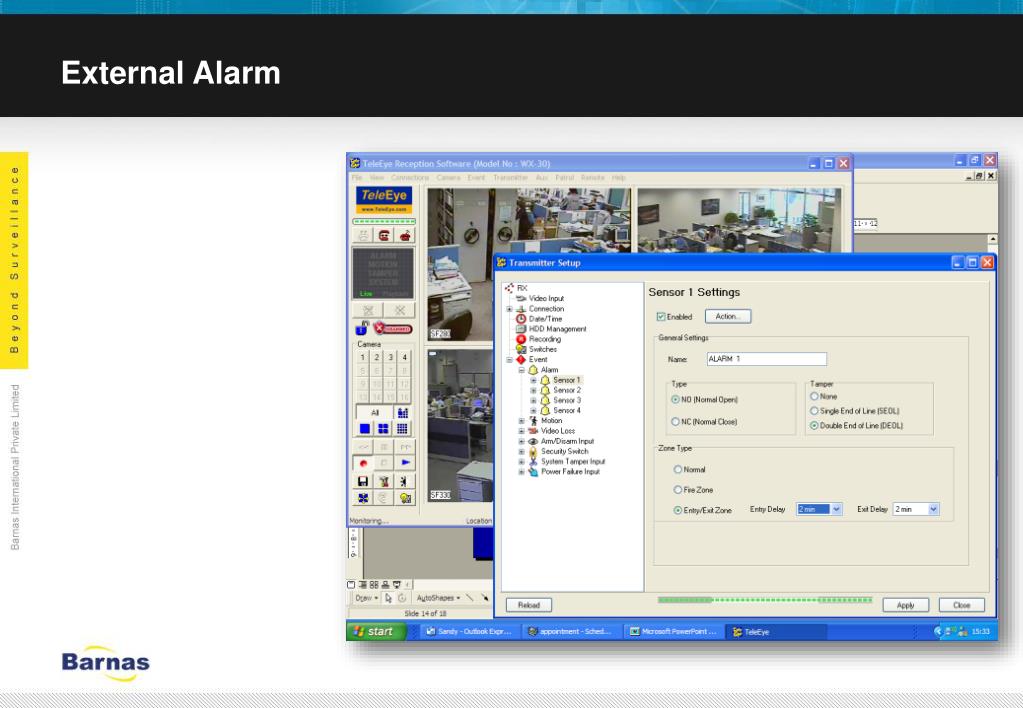The width and height of the screenshot is (1023, 708).
Task: Select Sensor 3 in the Alarm tree
Action: point(567,400)
